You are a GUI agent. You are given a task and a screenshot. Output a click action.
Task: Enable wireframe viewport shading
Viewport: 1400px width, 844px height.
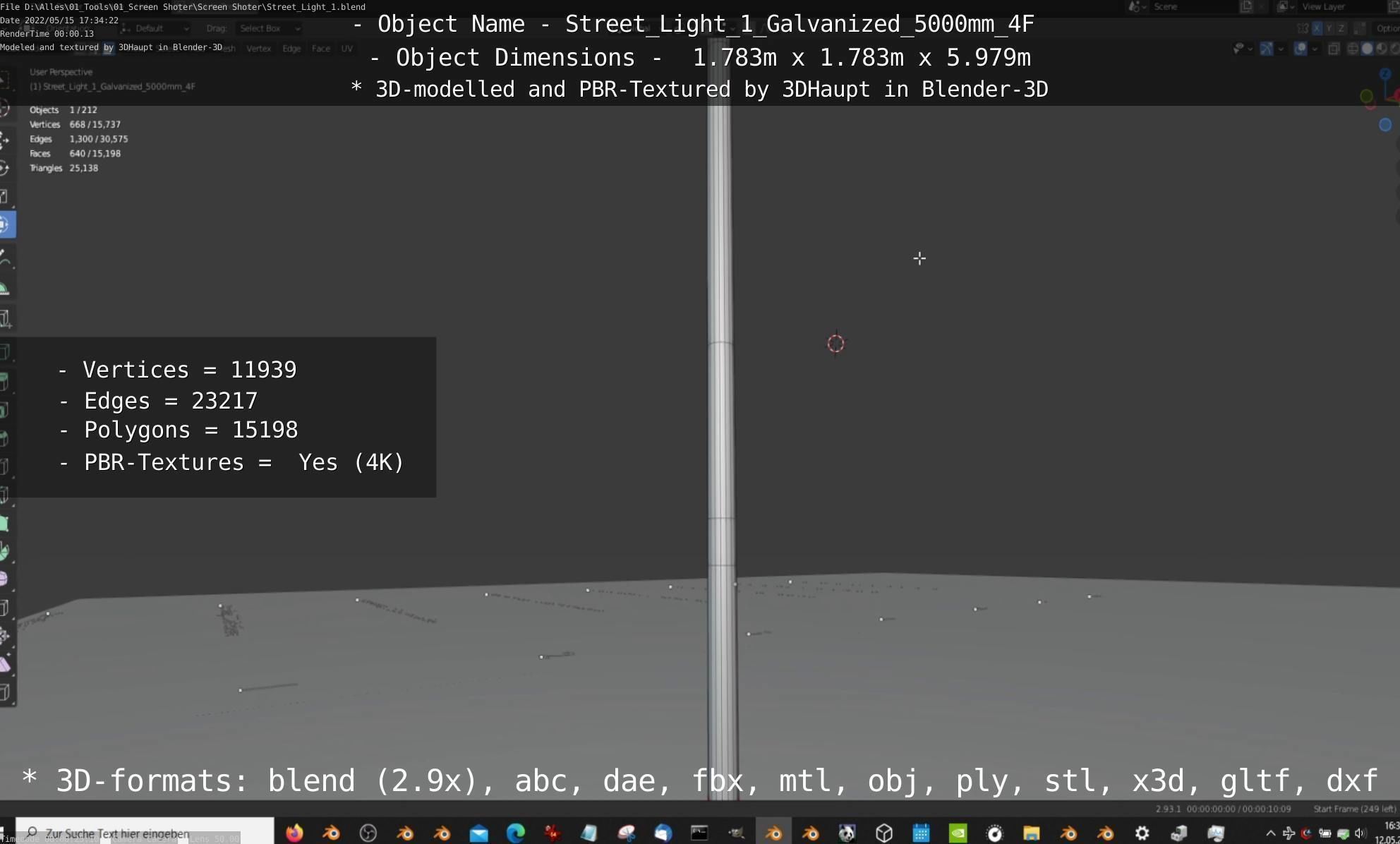[x=1353, y=49]
